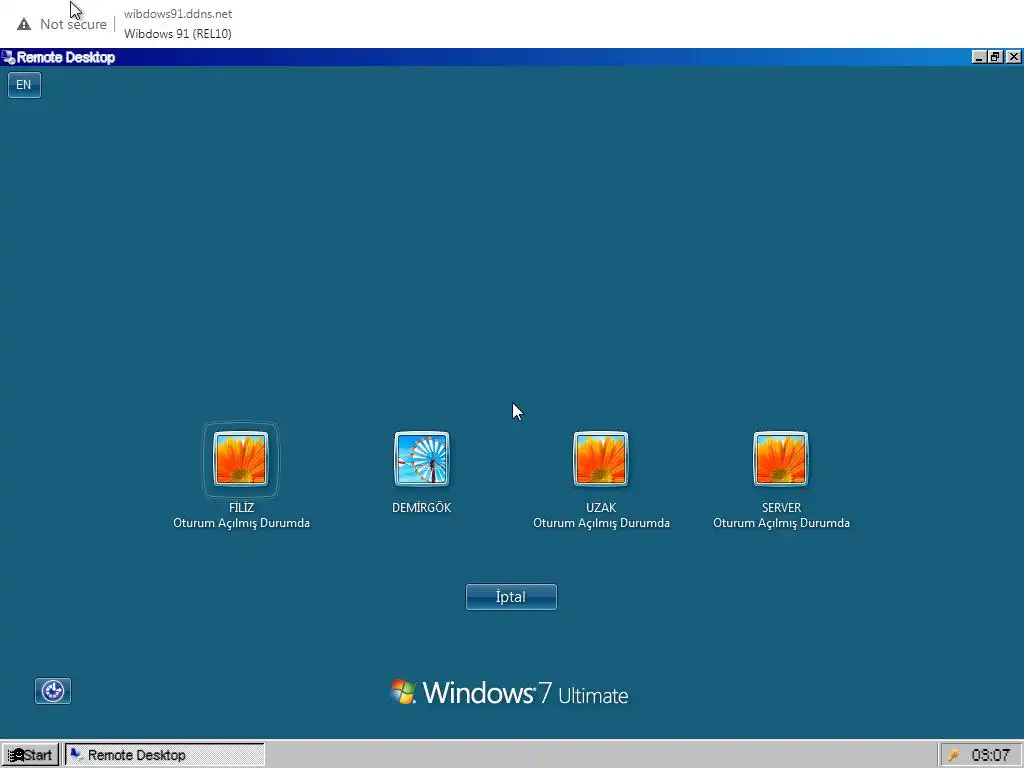Open the Start menu

point(31,755)
